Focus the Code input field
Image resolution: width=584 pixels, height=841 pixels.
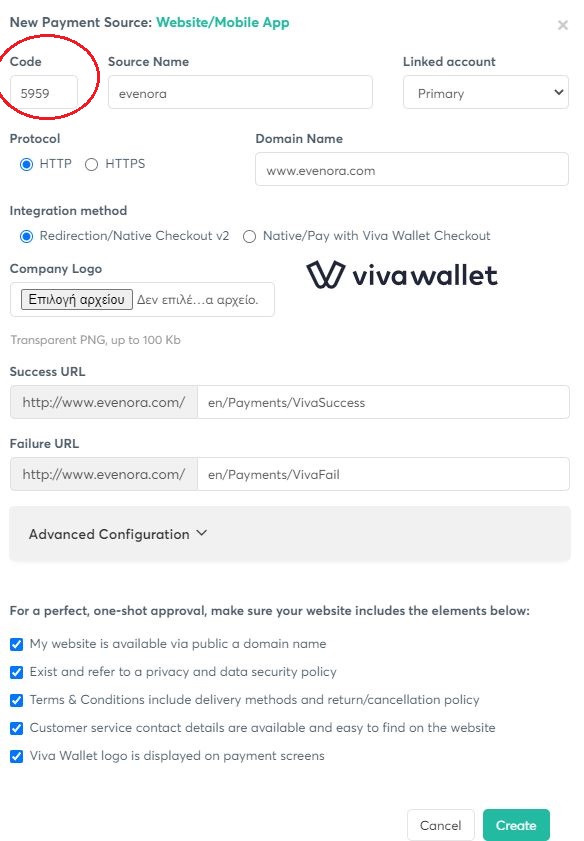(x=44, y=93)
